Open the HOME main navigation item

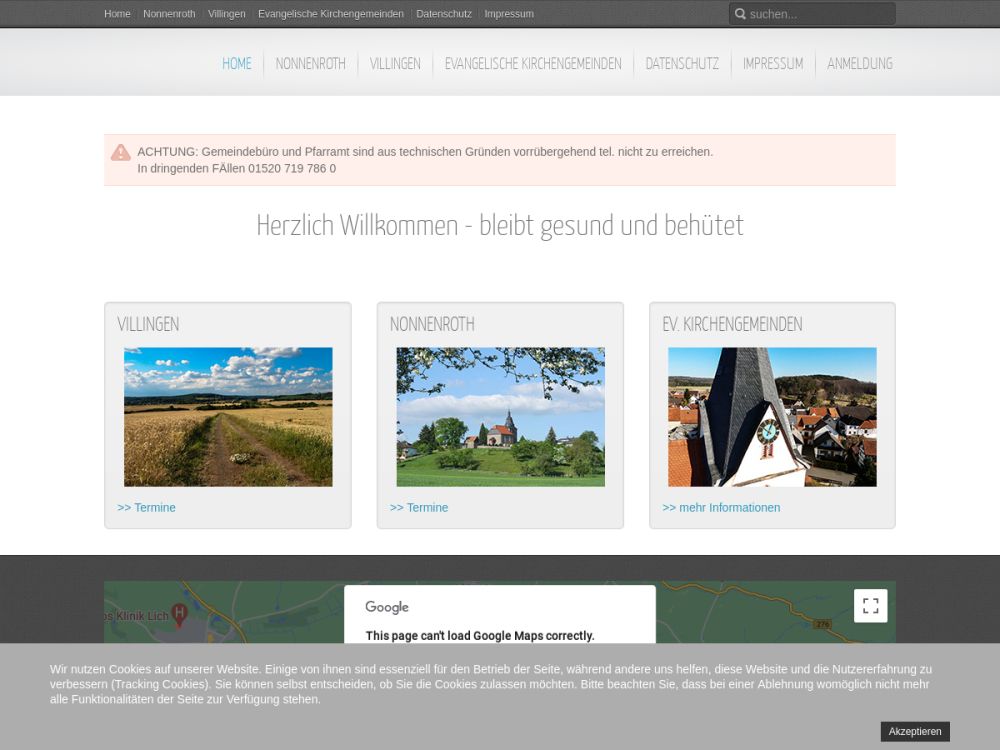click(x=237, y=64)
